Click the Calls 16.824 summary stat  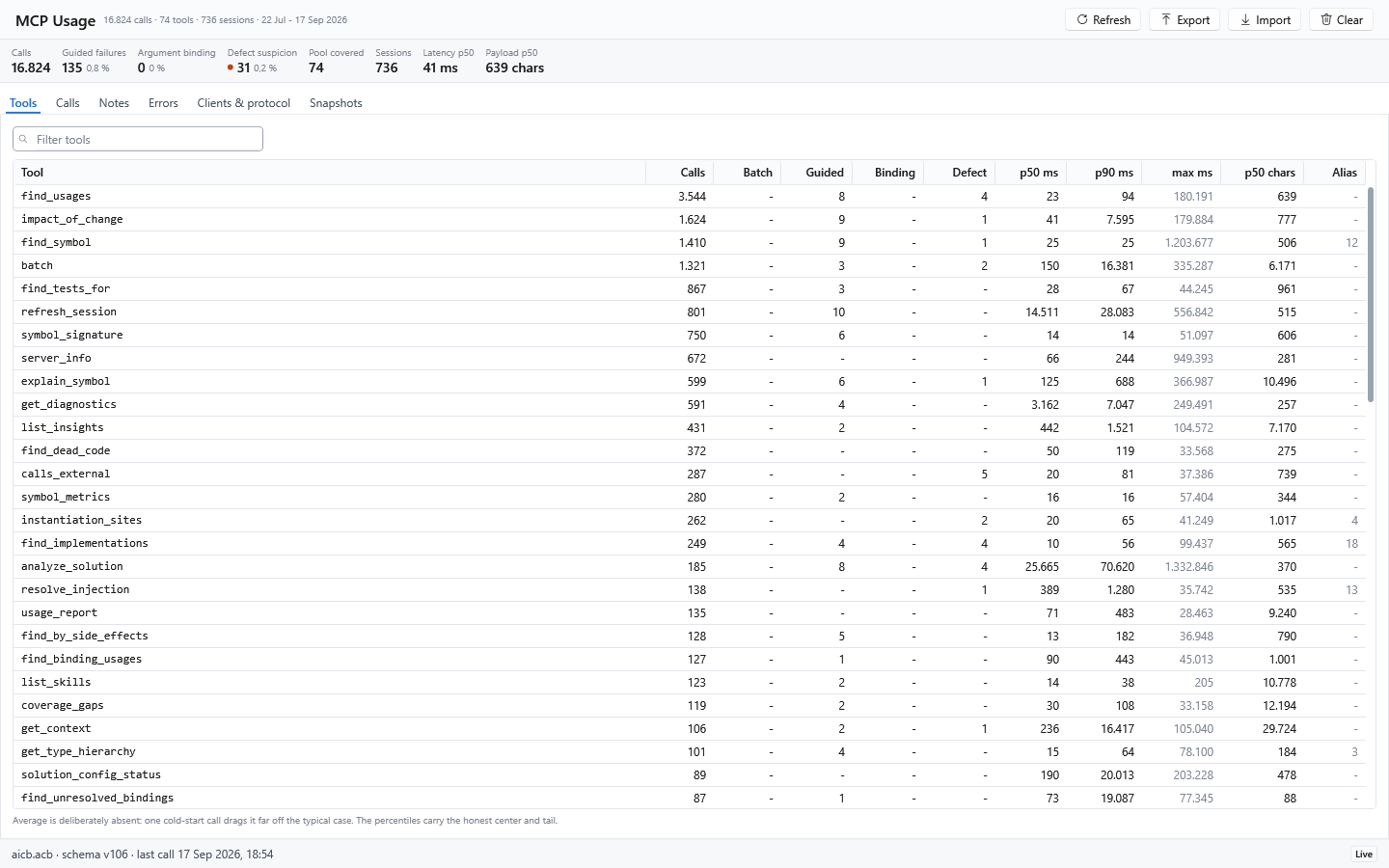coord(31,62)
